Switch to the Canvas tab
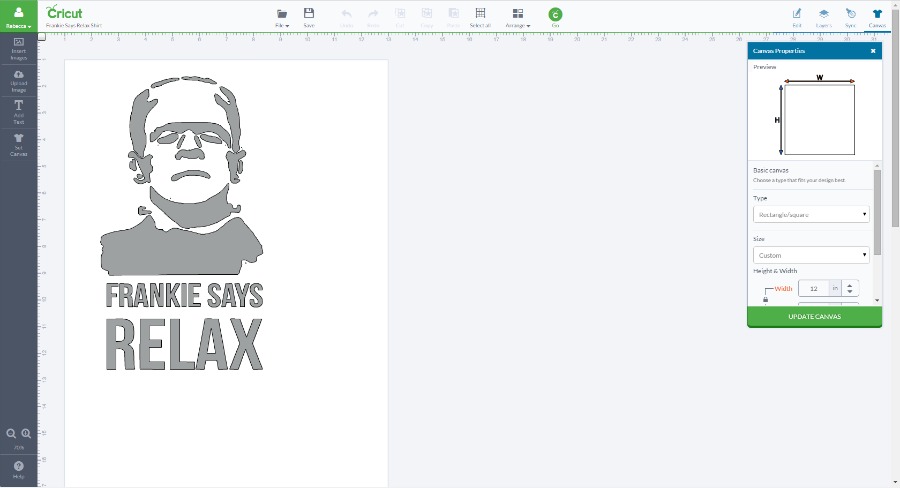Viewport: 900px width, 488px height. click(x=877, y=18)
